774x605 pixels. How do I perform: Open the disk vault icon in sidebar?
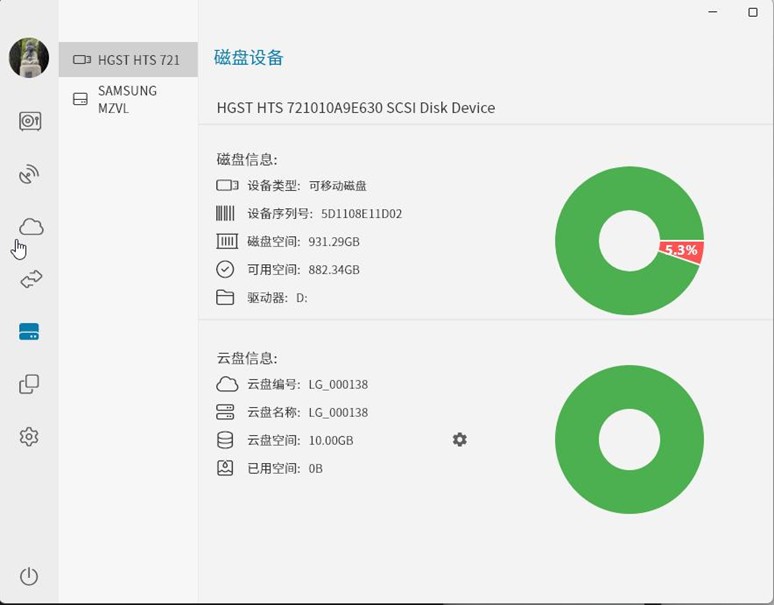(x=30, y=122)
